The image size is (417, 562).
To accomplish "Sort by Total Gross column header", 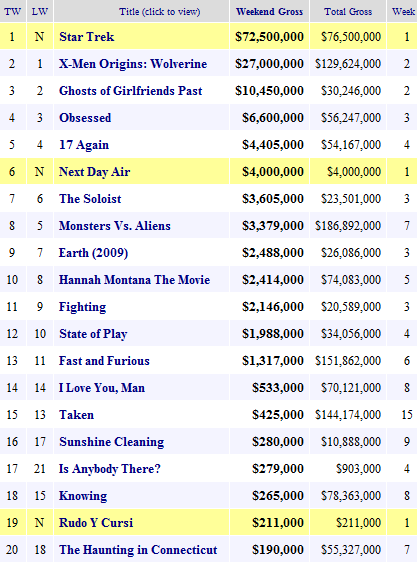I will click(348, 11).
